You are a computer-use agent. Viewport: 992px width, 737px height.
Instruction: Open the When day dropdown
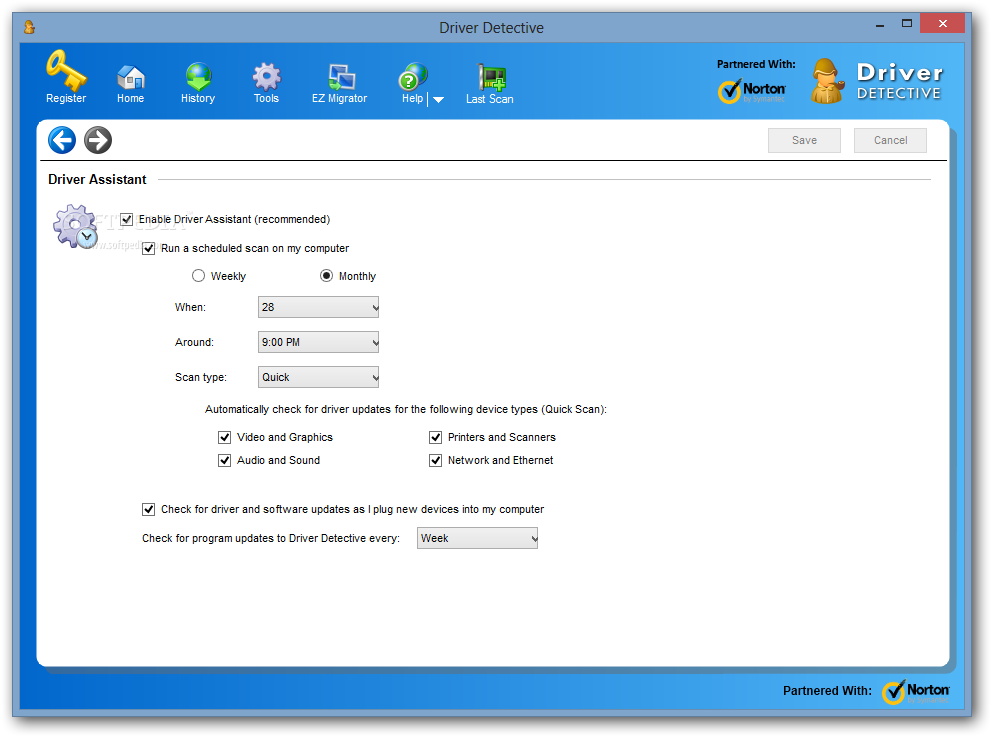(x=318, y=307)
